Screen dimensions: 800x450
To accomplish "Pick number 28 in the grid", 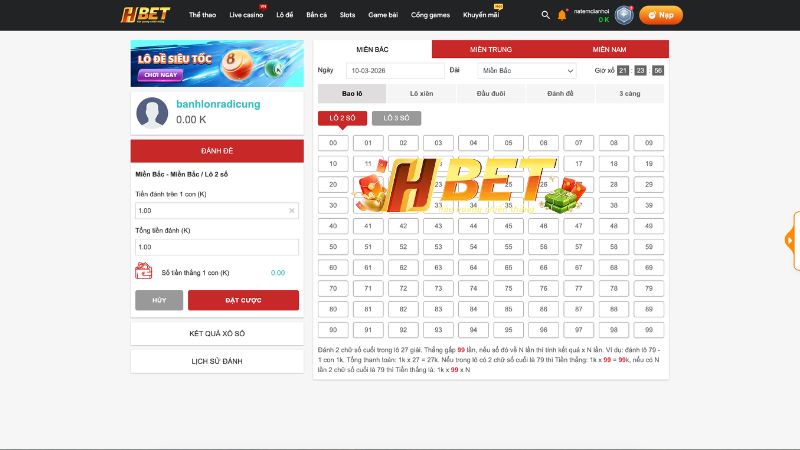I will click(614, 185).
